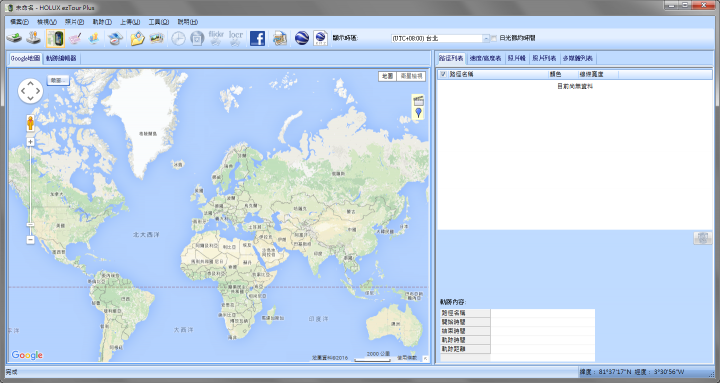
Task: Open the 照片(P) menu
Action: (x=74, y=22)
